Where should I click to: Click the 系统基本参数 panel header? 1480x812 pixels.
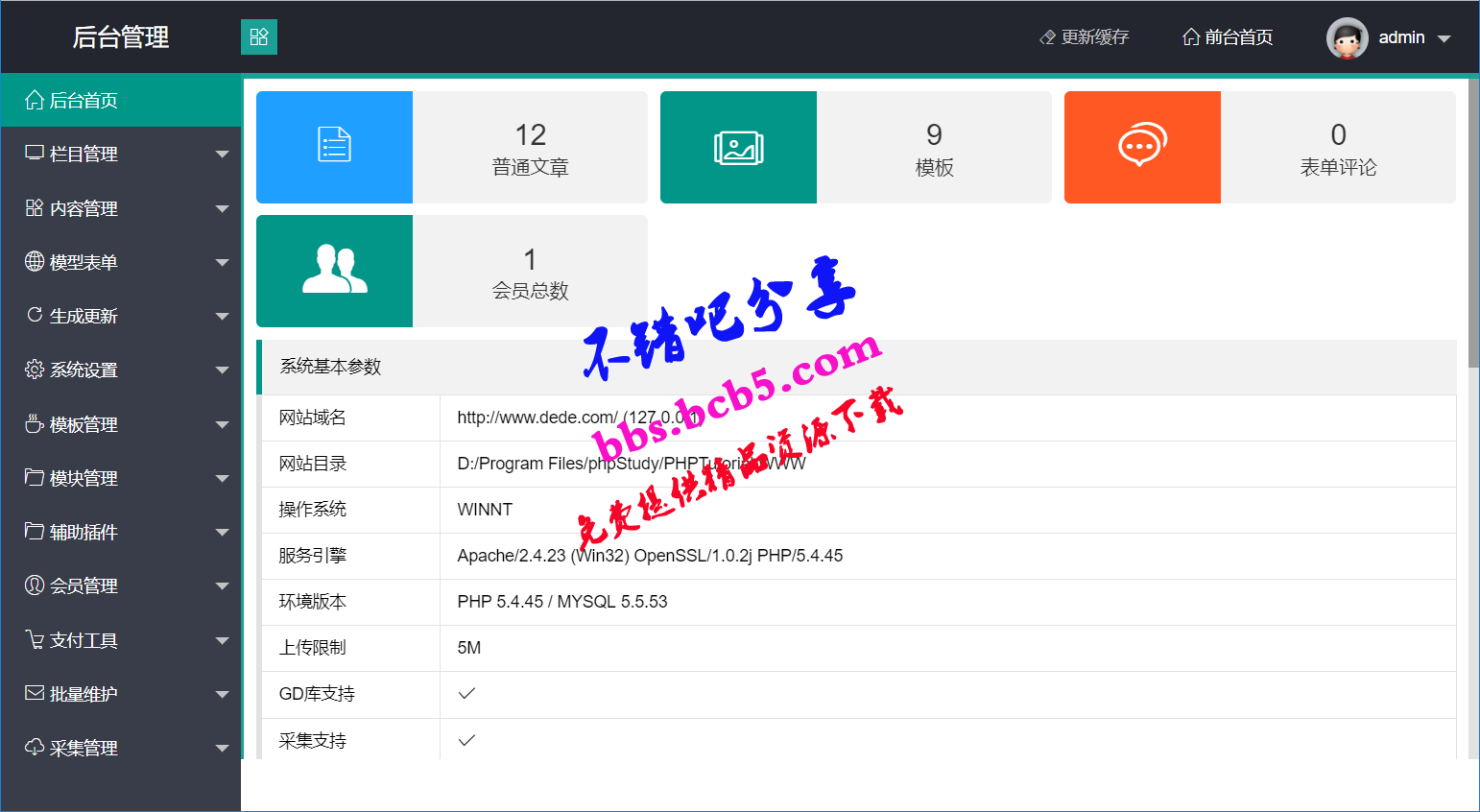(x=857, y=367)
